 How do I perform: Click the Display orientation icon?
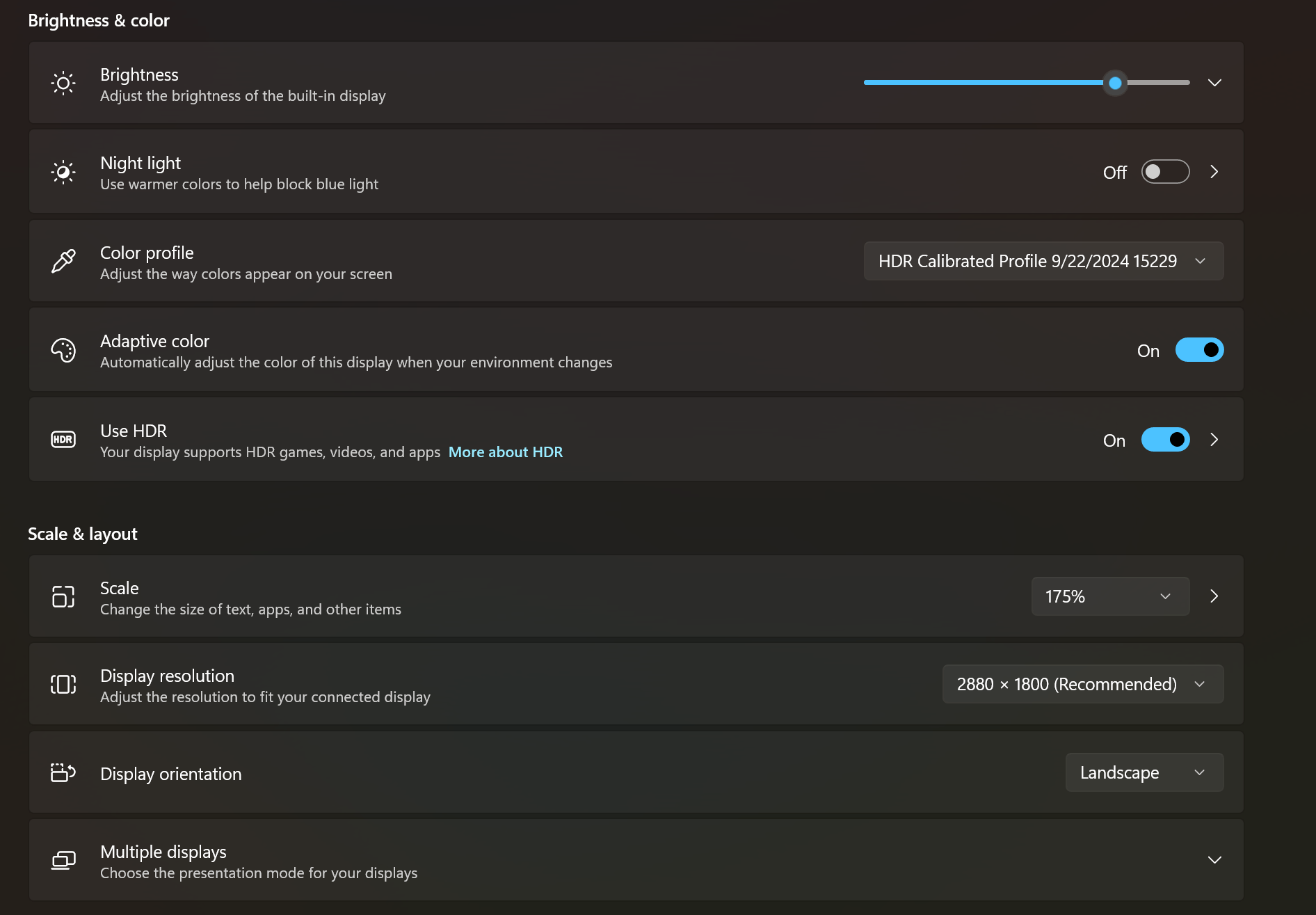63,772
